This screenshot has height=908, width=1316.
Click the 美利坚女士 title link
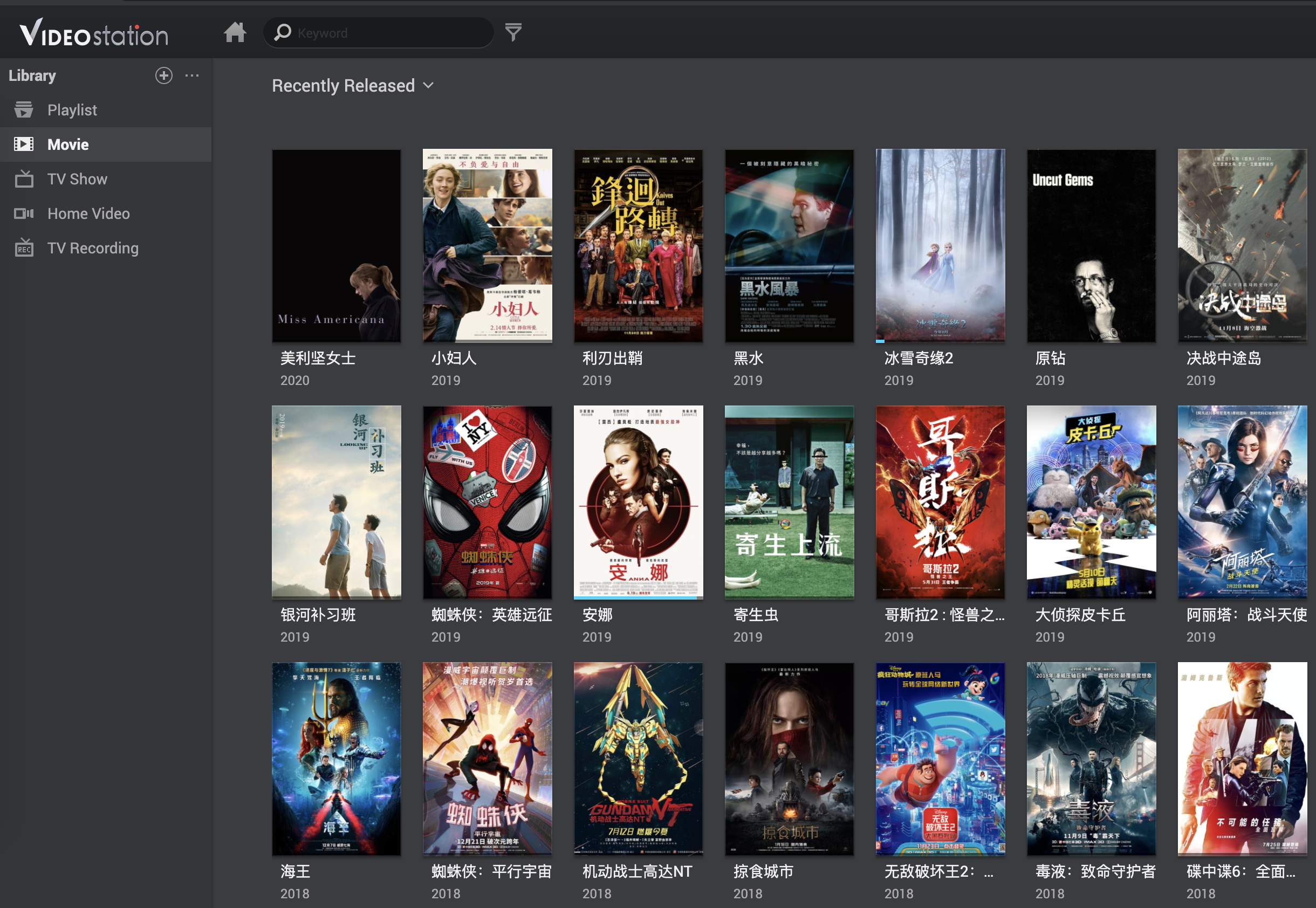318,358
